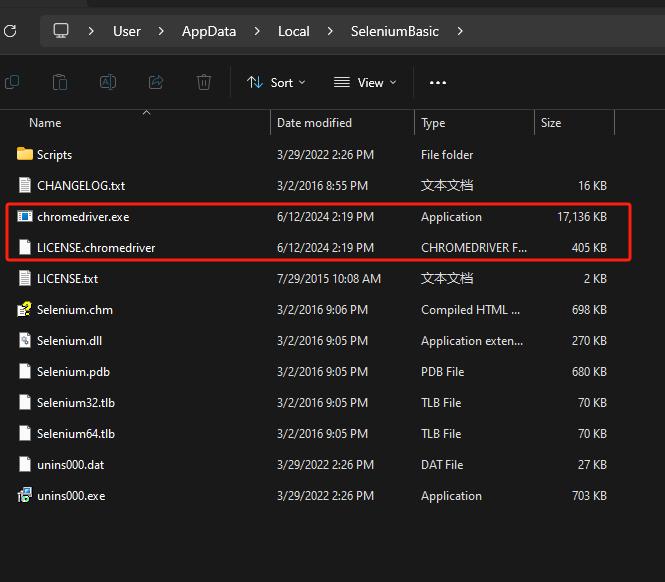665x582 pixels.
Task: Select the Selenium64.tlb file name
Action: (x=76, y=434)
